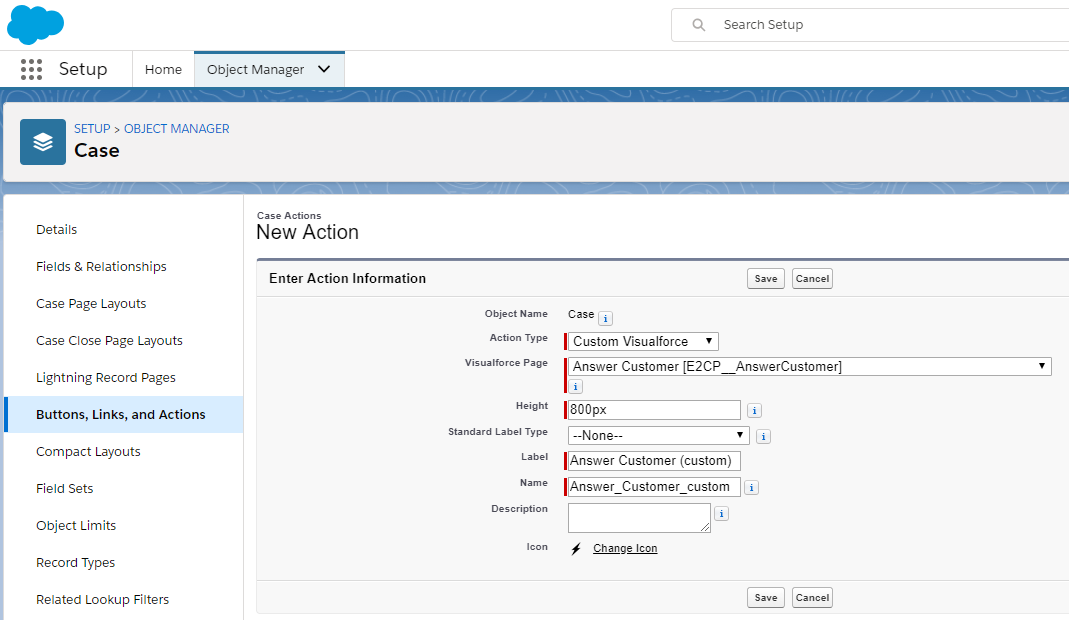The width and height of the screenshot is (1069, 620).
Task: Click the search magnifier icon
Action: click(x=699, y=25)
